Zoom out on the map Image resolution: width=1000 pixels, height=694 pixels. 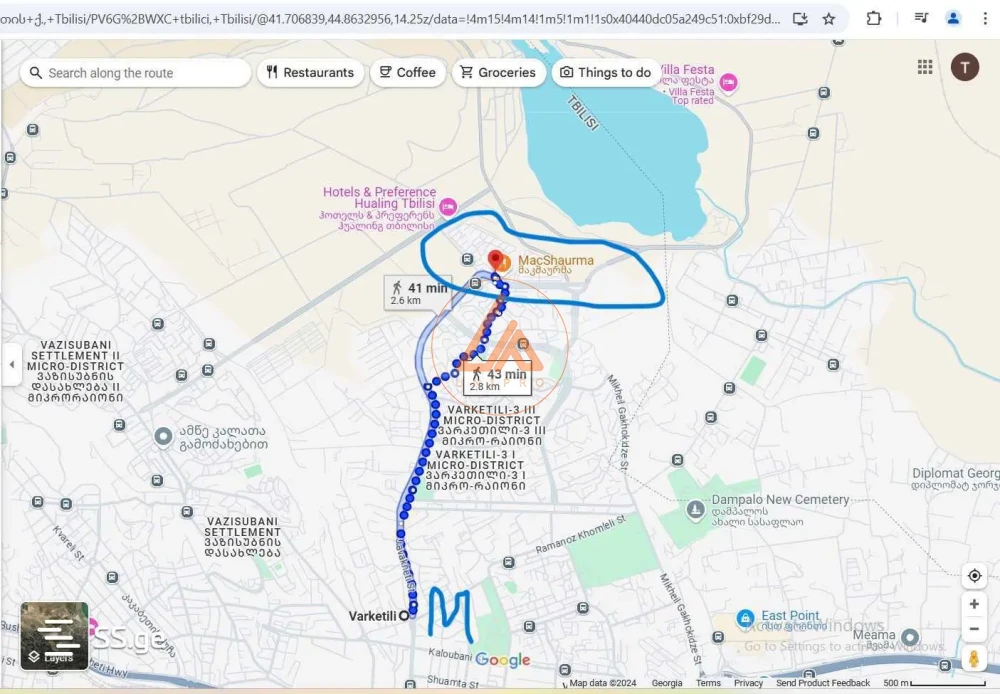coord(974,629)
